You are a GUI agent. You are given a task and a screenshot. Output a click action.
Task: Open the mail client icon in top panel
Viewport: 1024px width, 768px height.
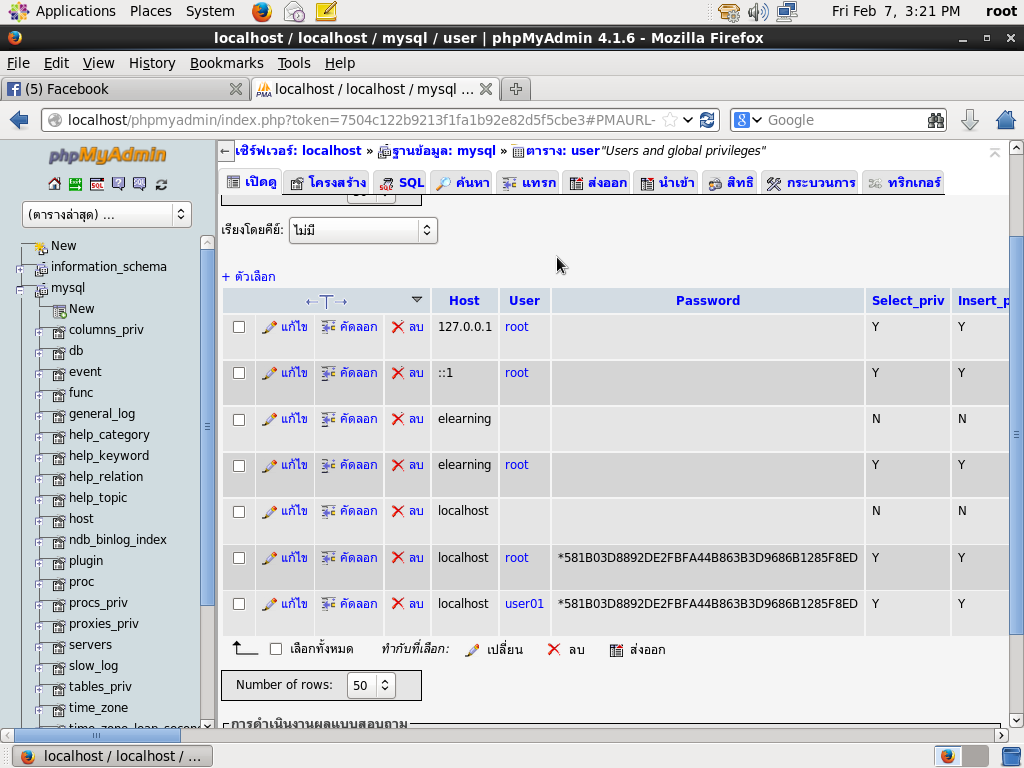click(294, 11)
